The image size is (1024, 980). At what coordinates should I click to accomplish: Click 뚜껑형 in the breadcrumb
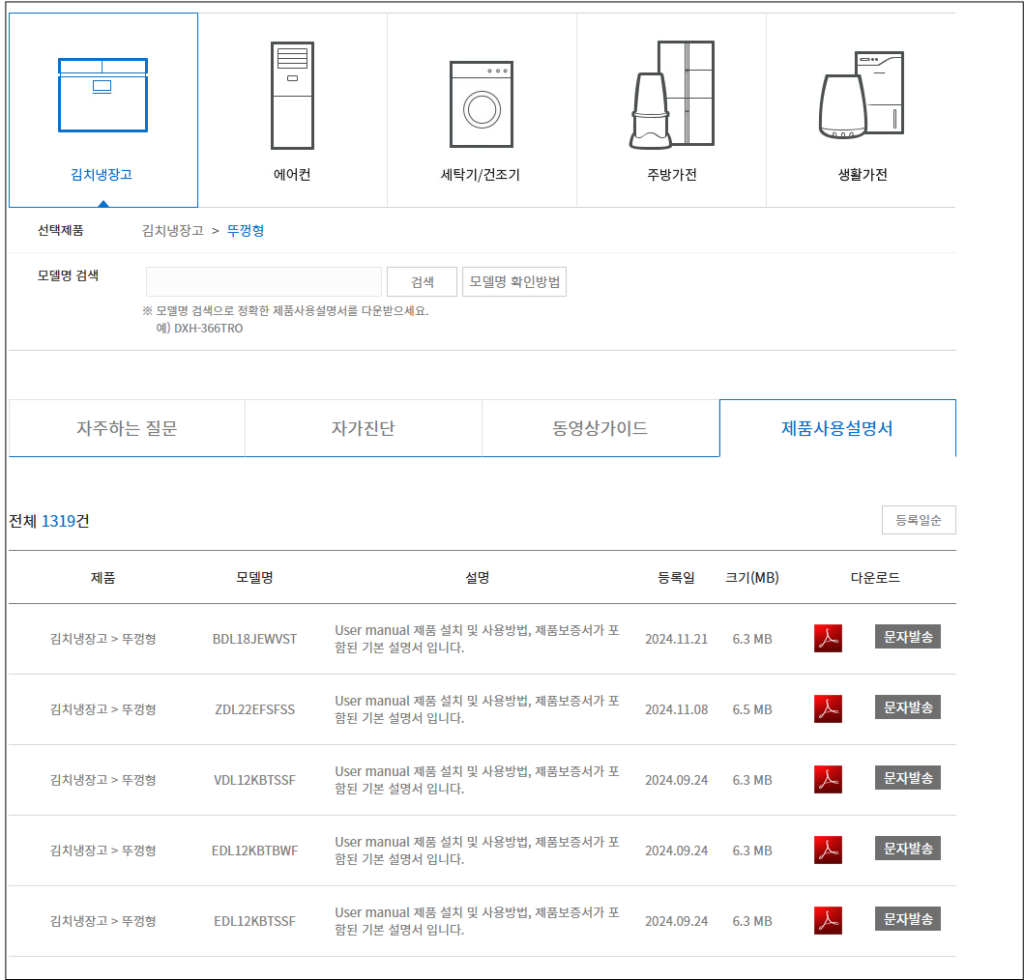246,230
